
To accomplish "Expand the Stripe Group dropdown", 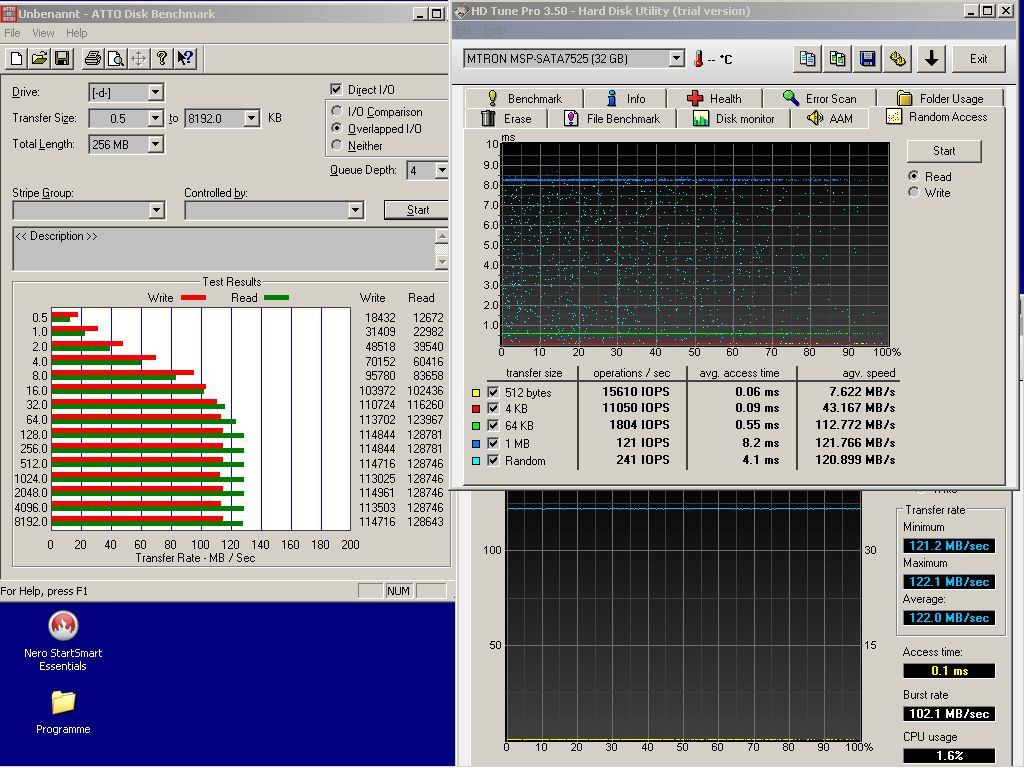I will click(x=156, y=210).
